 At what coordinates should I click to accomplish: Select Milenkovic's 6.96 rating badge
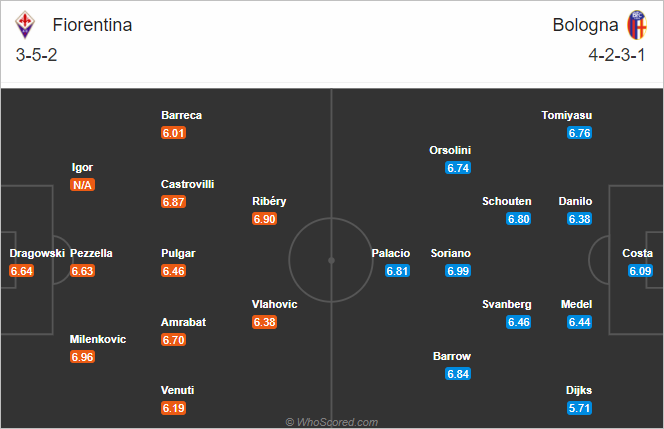coord(83,357)
